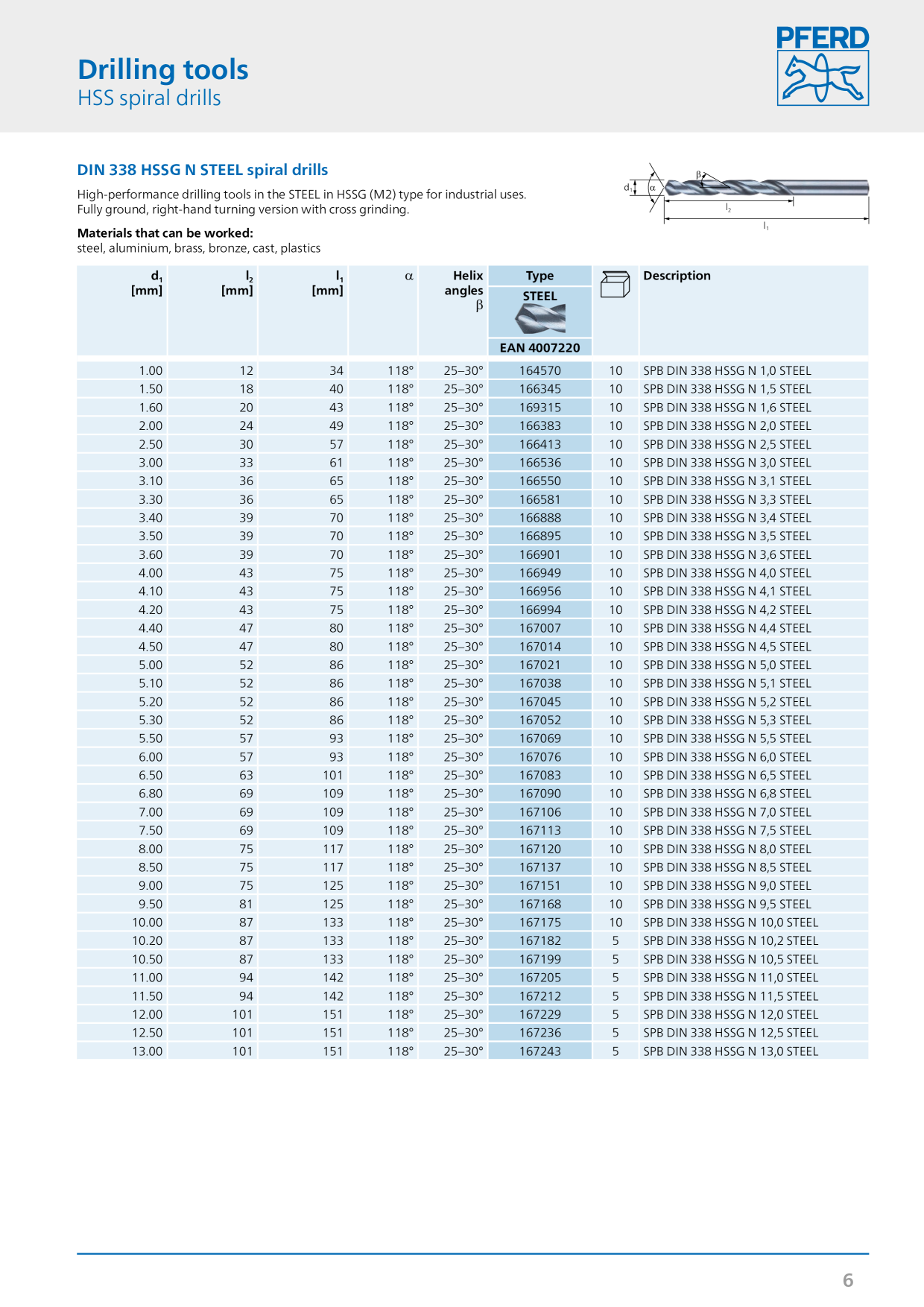The height and width of the screenshot is (1307, 924).
Task: Click EAN code 166345
Action: pos(540,389)
